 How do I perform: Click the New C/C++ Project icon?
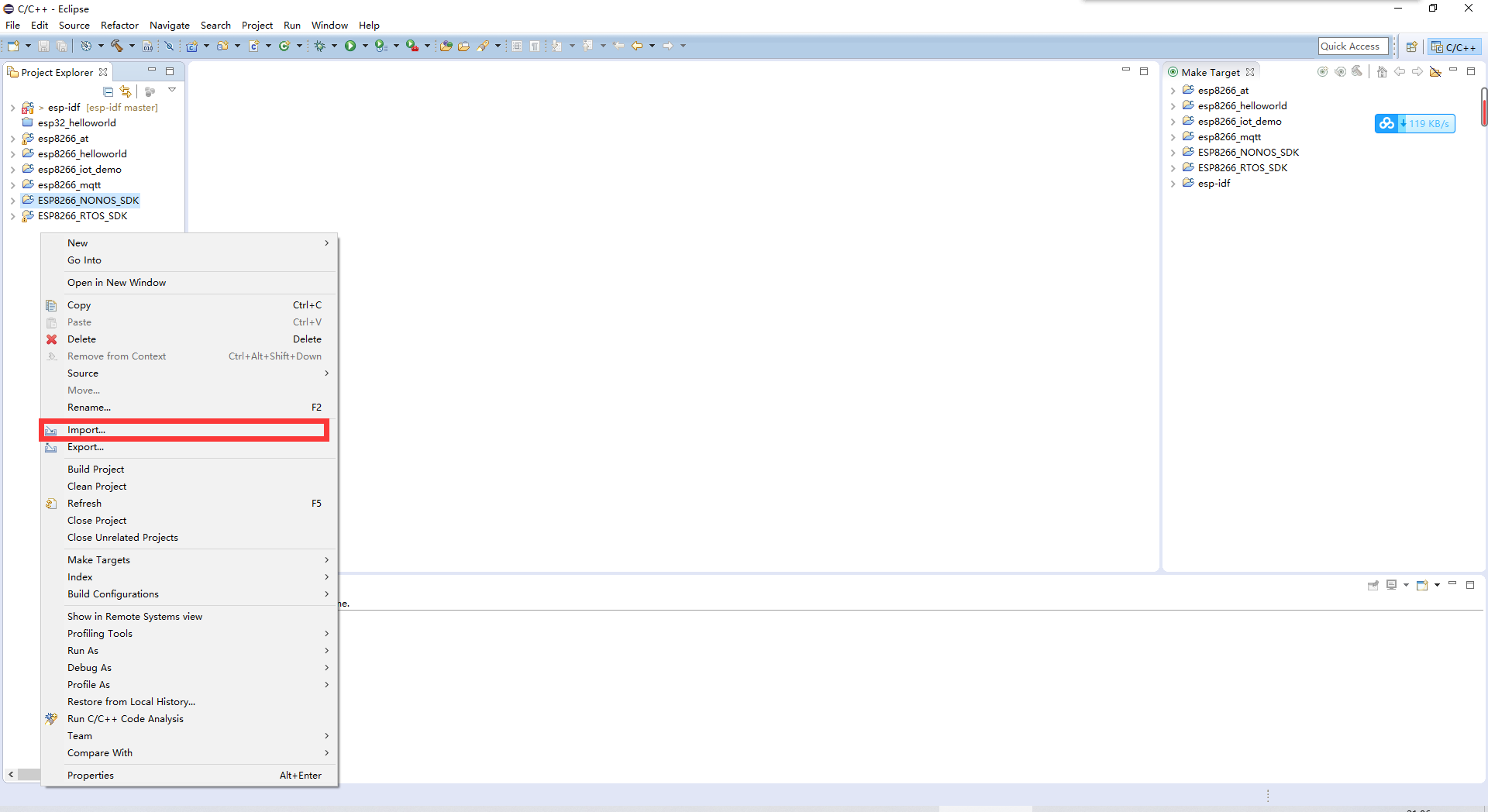(x=191, y=46)
